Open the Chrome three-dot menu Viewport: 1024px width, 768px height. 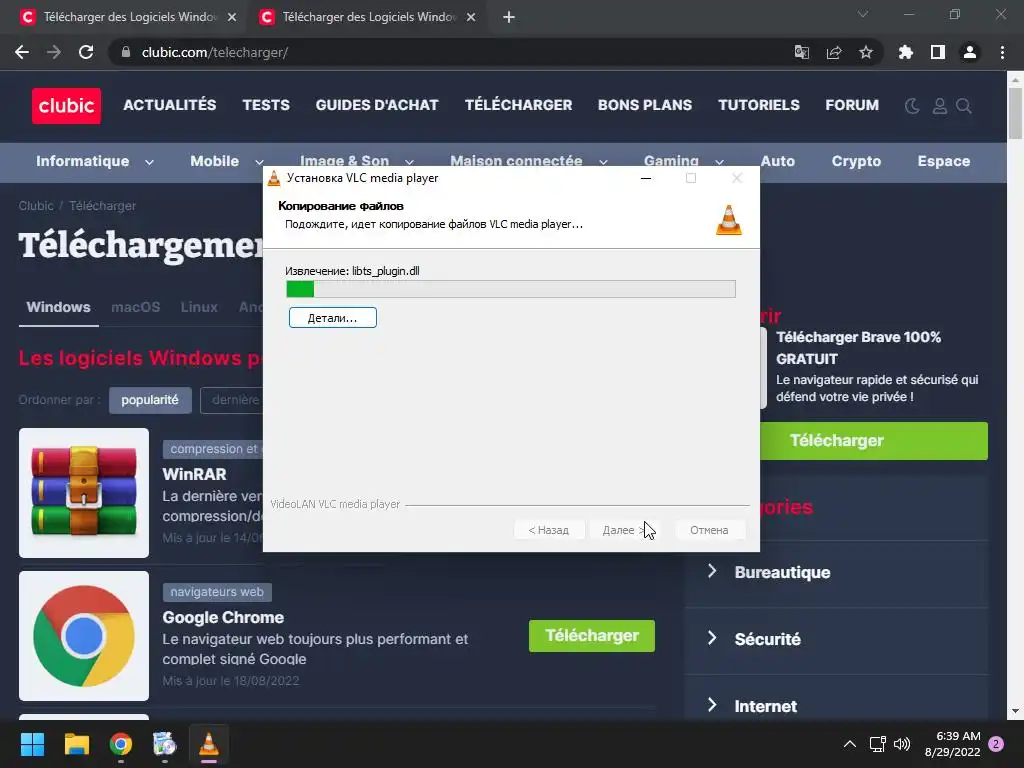(x=1002, y=52)
